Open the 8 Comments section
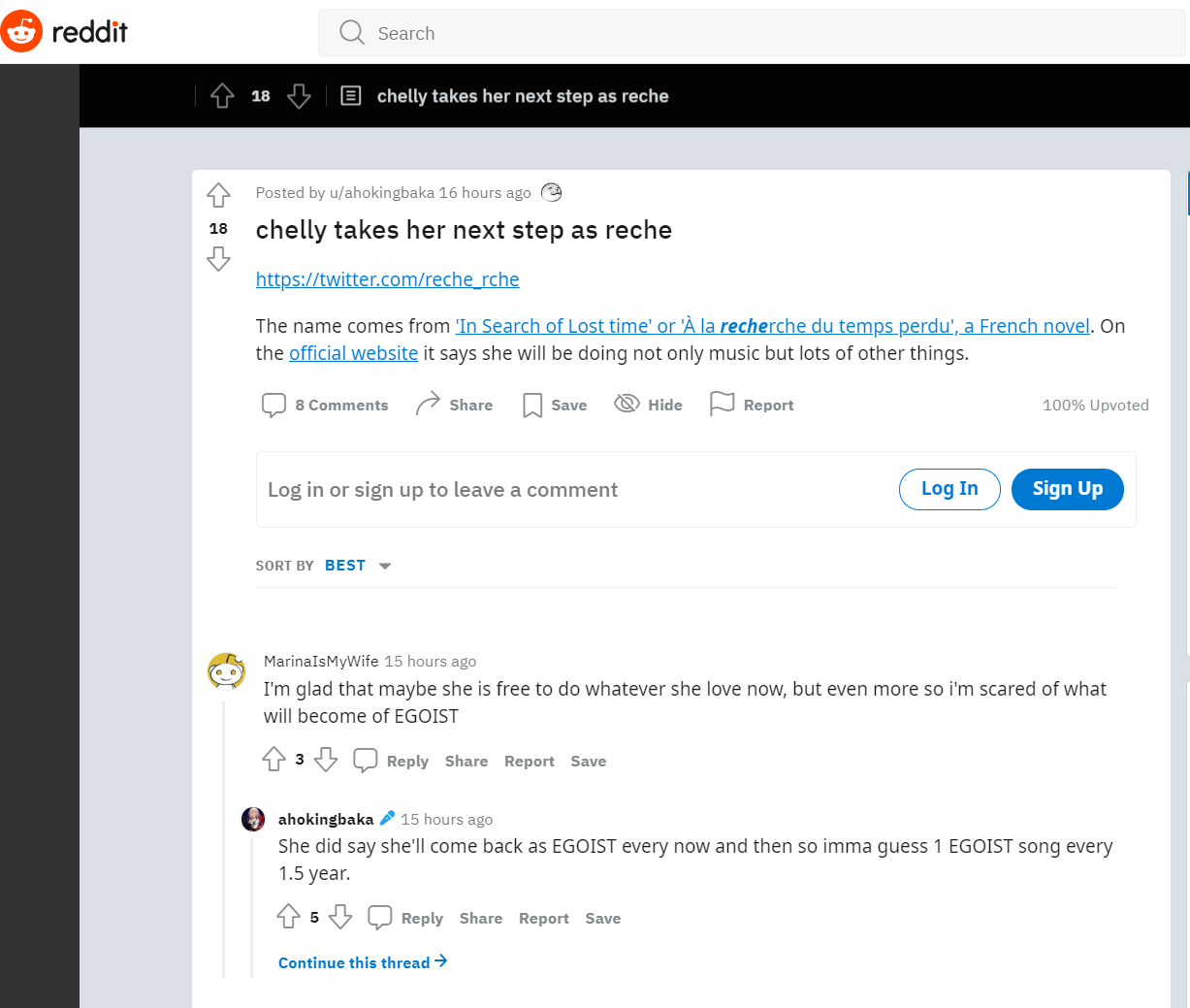The image size is (1190, 1008). [x=325, y=405]
